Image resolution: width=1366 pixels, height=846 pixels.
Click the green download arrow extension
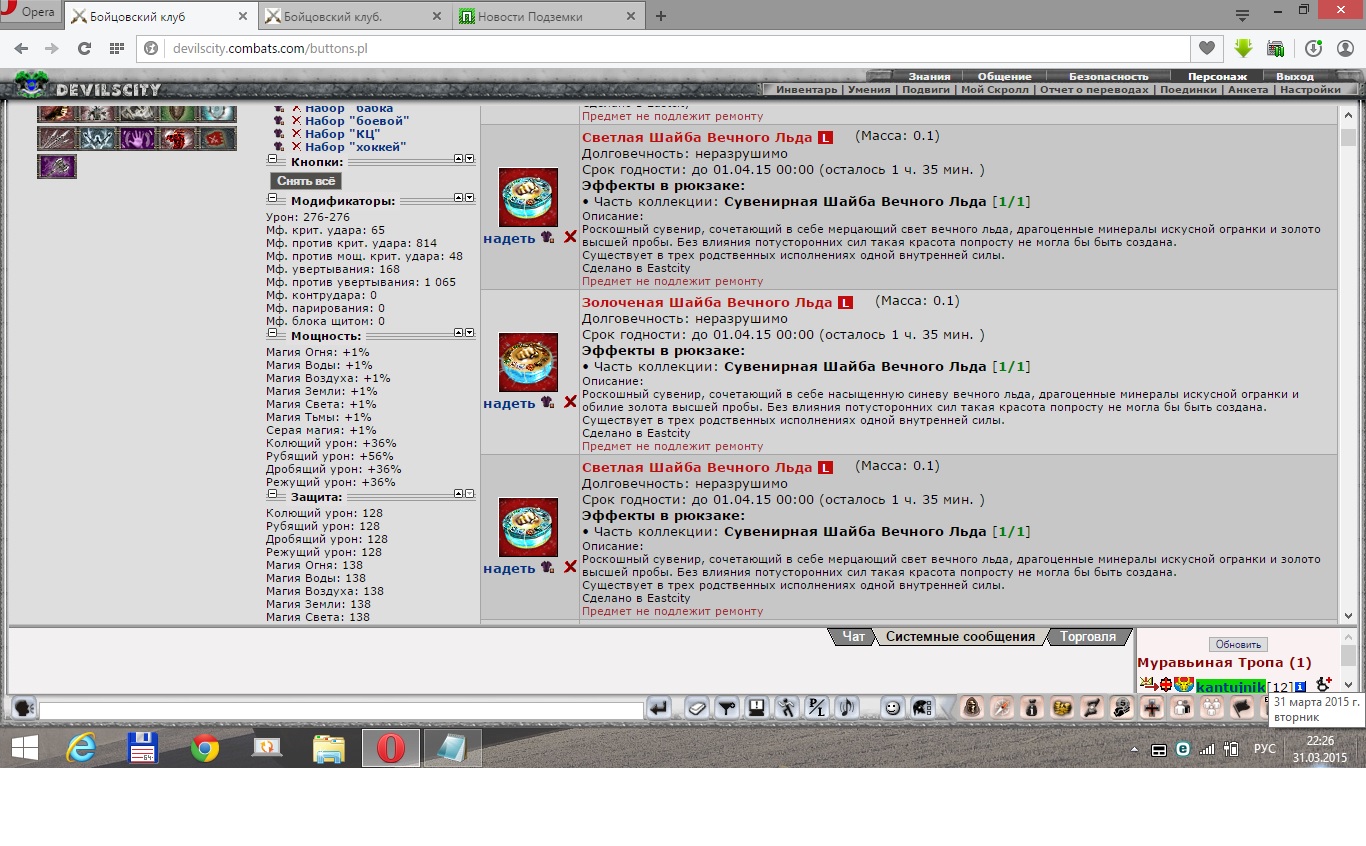(x=1243, y=48)
